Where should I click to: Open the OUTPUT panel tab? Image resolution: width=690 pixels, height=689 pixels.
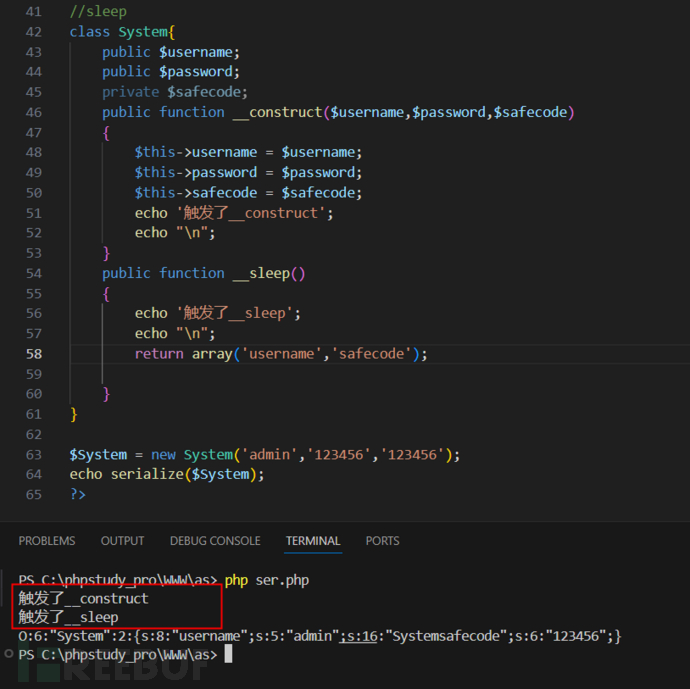(122, 541)
